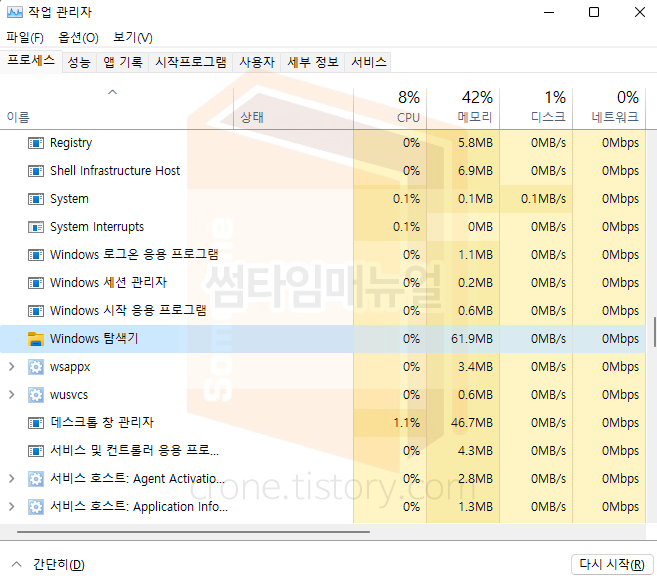Click the horizontal scrollbar thumb
This screenshot has height=579, width=657.
coord(193,532)
